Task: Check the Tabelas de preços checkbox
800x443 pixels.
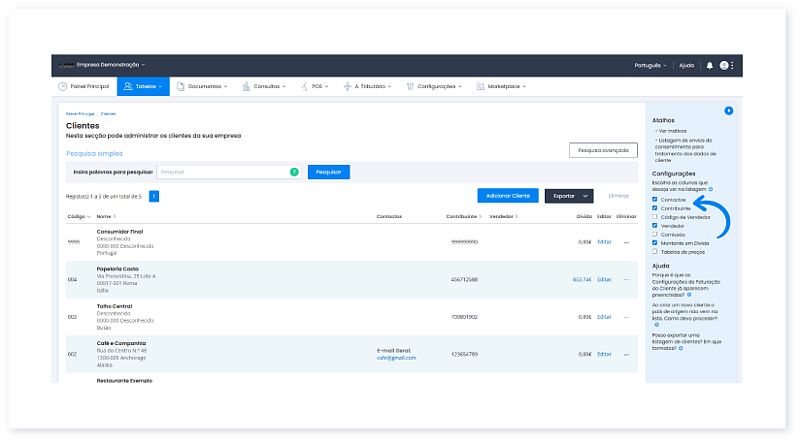Action: click(x=655, y=252)
